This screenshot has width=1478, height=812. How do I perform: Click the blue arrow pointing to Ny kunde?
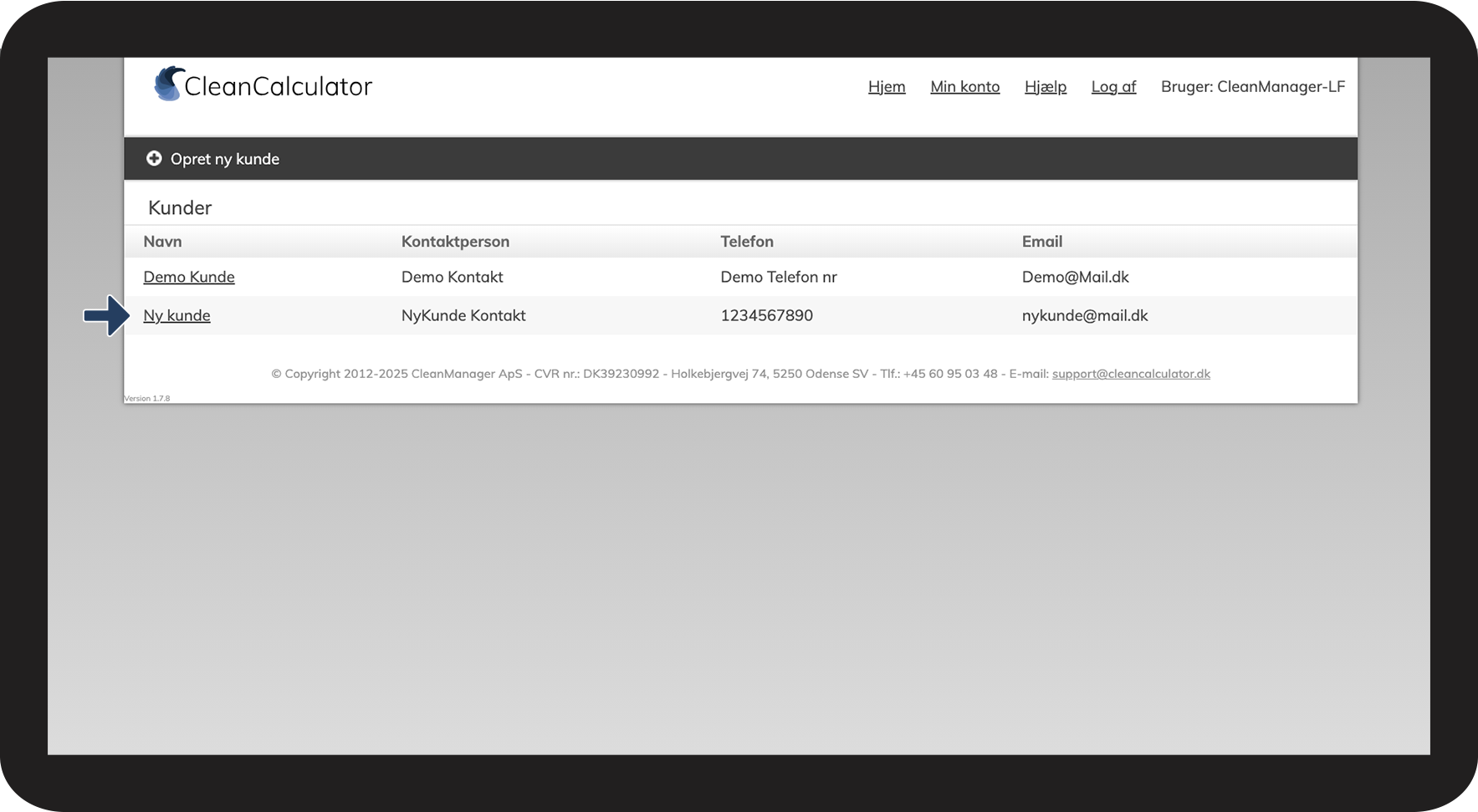[x=107, y=315]
